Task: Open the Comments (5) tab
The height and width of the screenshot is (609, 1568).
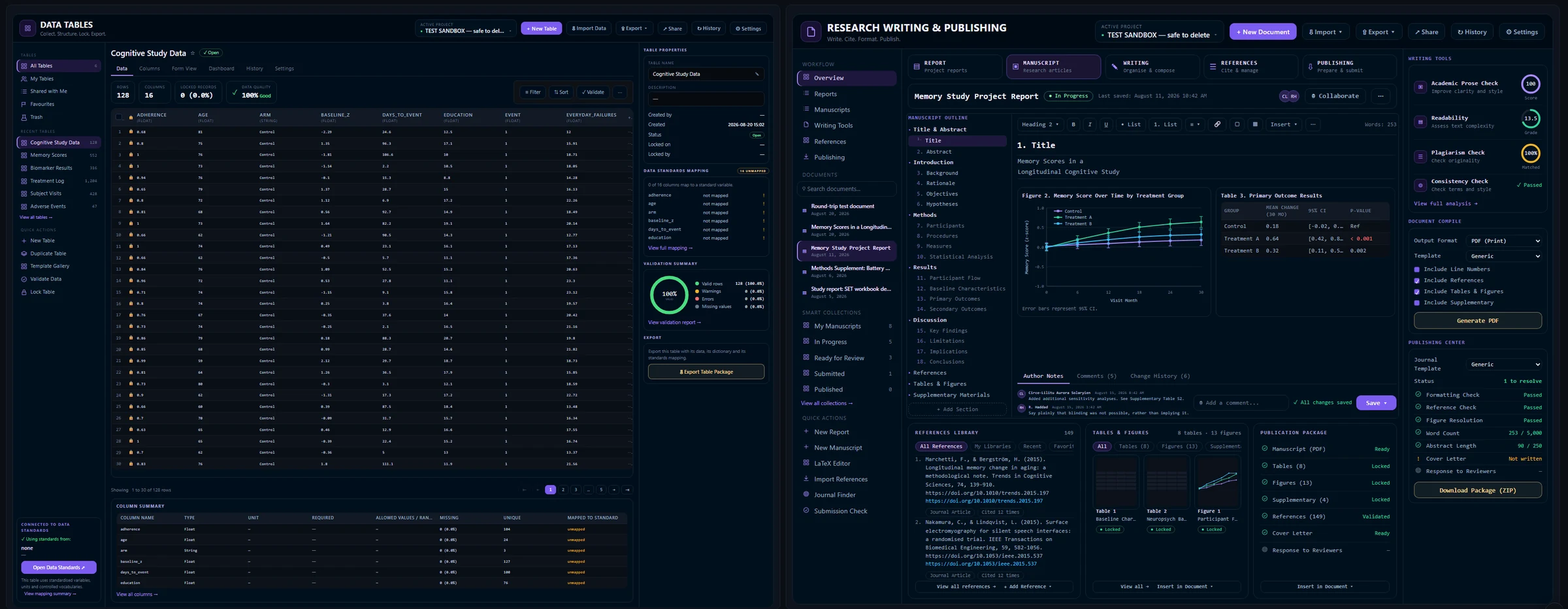Action: pos(1096,376)
